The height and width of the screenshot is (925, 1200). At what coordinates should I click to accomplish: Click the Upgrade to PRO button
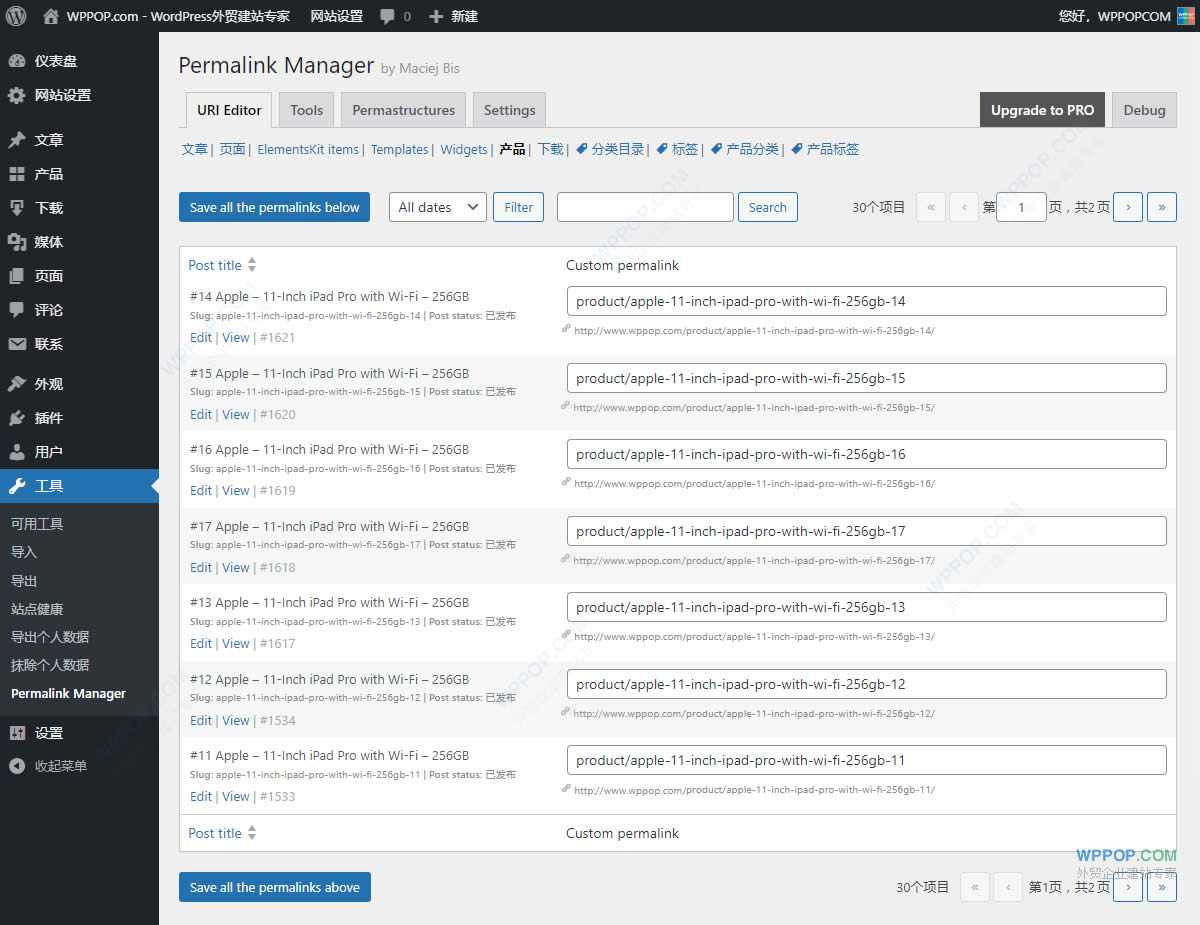tap(1042, 110)
